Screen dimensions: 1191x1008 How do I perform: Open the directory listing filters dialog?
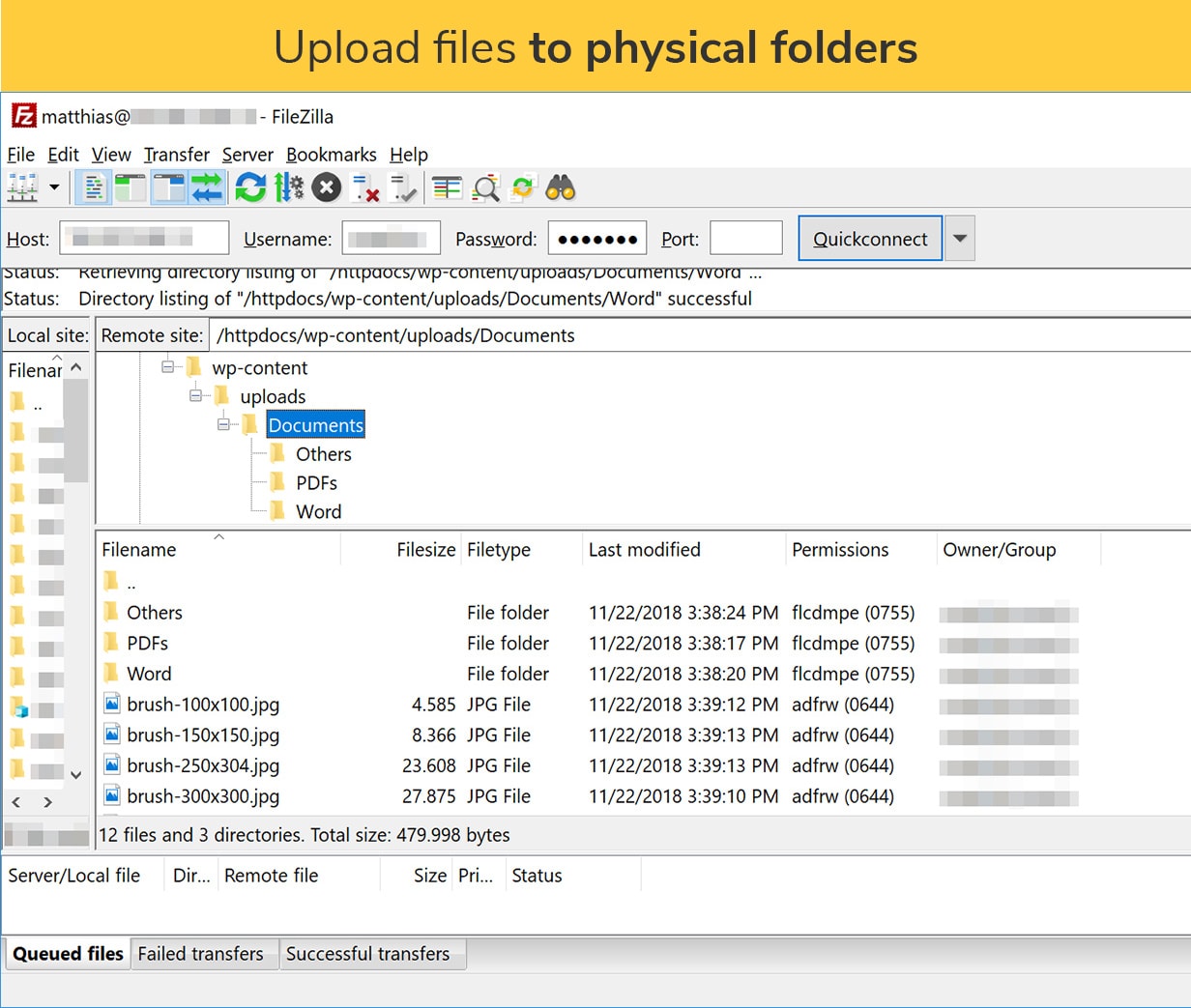pos(447,187)
